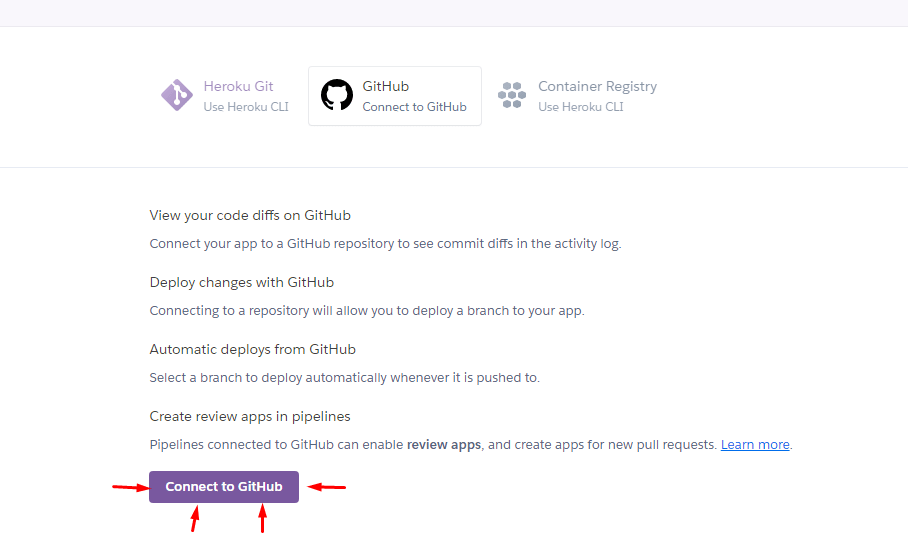
Task: Select the GitHub deployment method label
Action: point(386,86)
